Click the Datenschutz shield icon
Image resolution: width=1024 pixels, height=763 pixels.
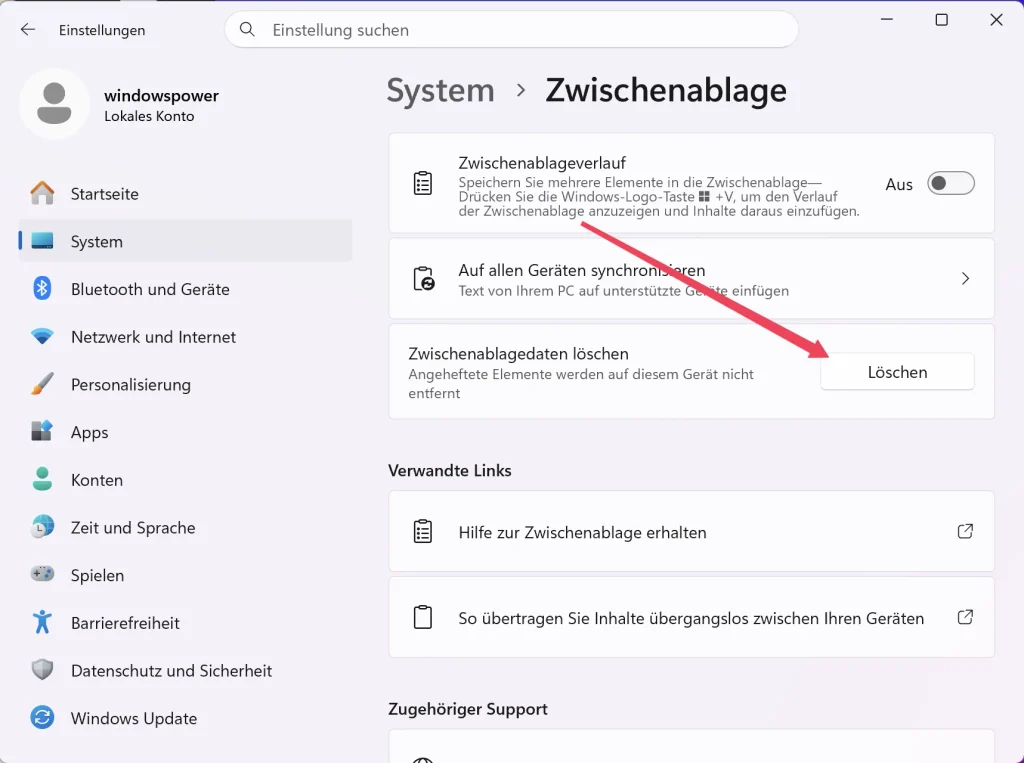42,670
